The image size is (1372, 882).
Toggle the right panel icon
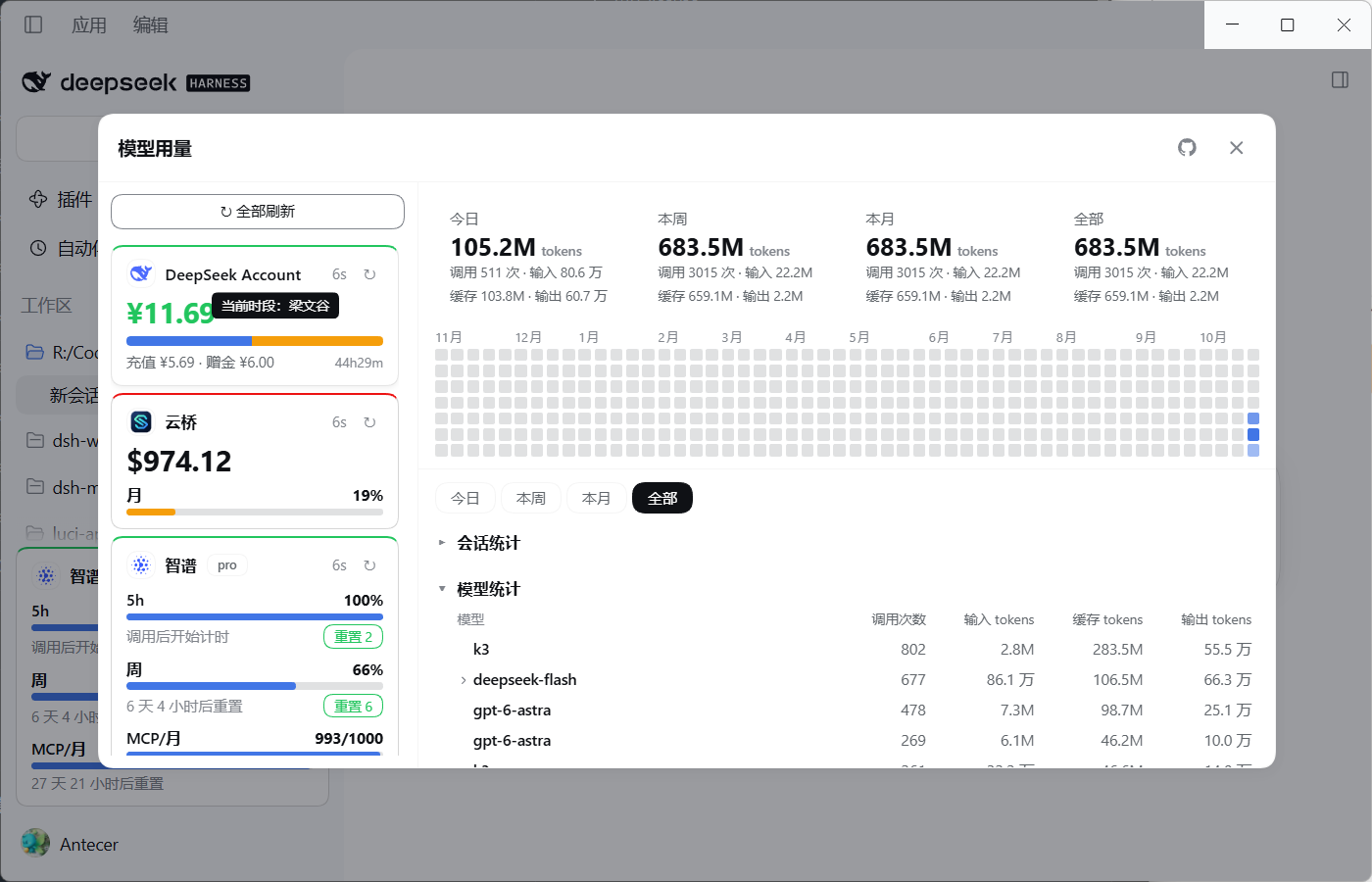coord(1341,80)
